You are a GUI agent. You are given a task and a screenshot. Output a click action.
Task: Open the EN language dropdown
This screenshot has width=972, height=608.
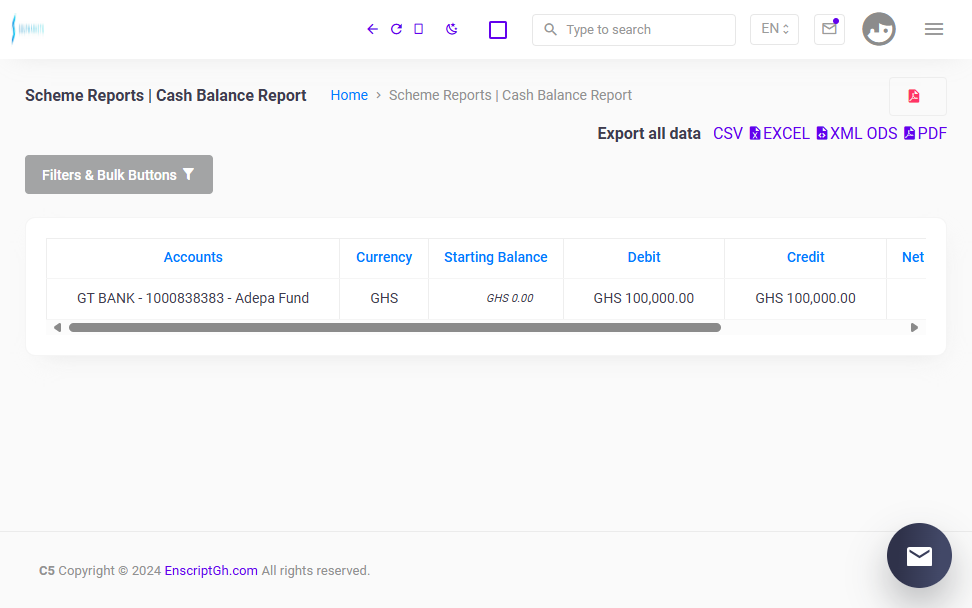pos(774,29)
